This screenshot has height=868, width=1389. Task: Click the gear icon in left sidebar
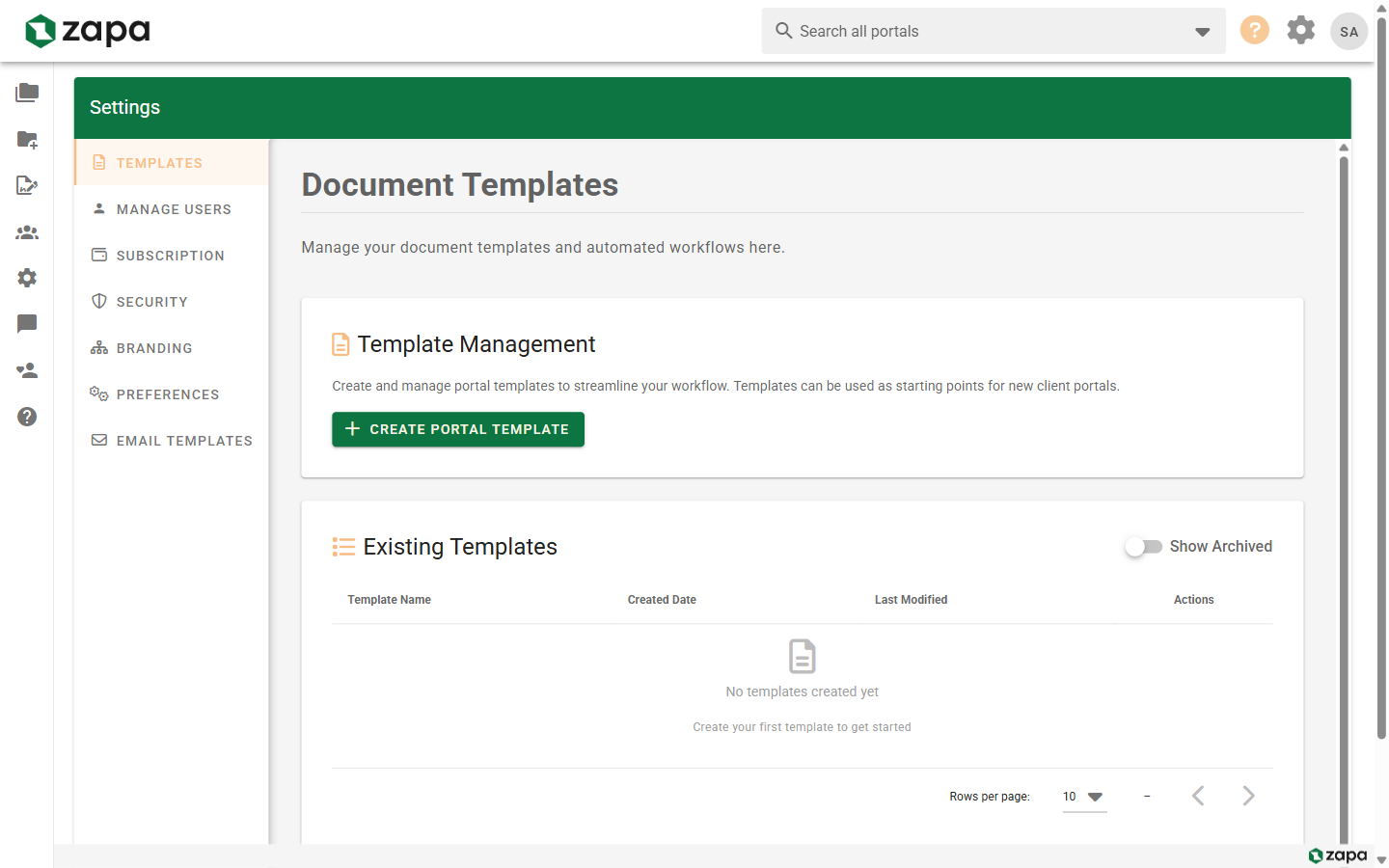tap(27, 278)
